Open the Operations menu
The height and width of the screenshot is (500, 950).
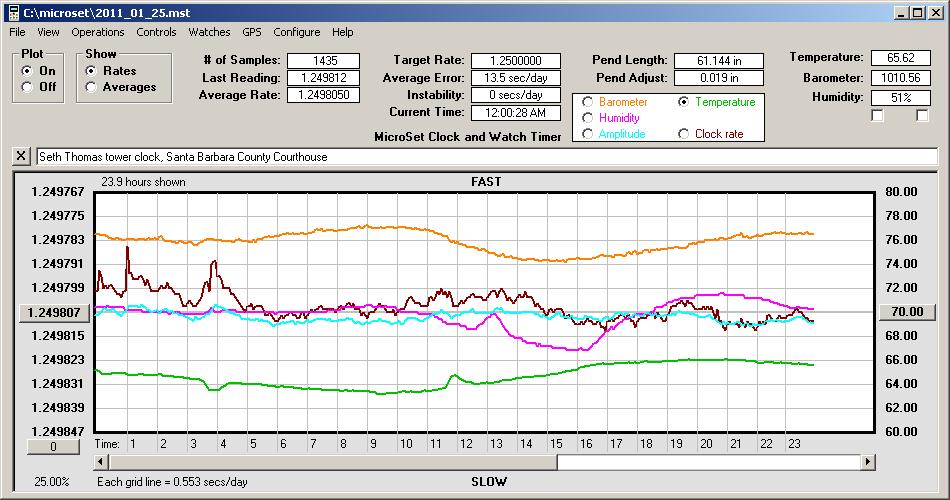98,32
